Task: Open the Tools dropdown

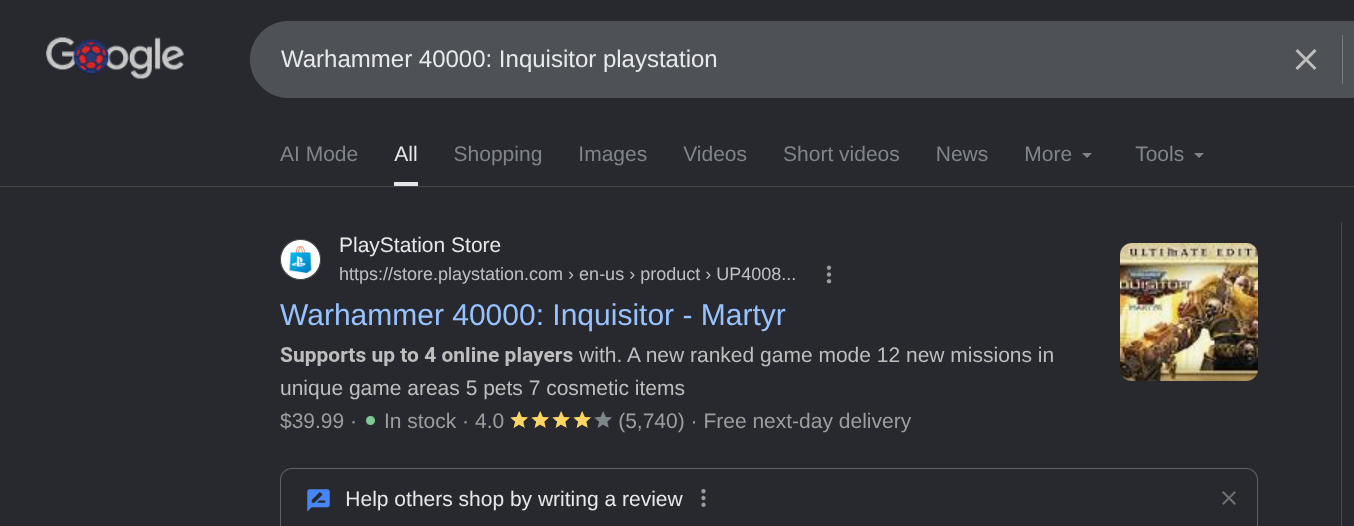Action: tap(1169, 154)
